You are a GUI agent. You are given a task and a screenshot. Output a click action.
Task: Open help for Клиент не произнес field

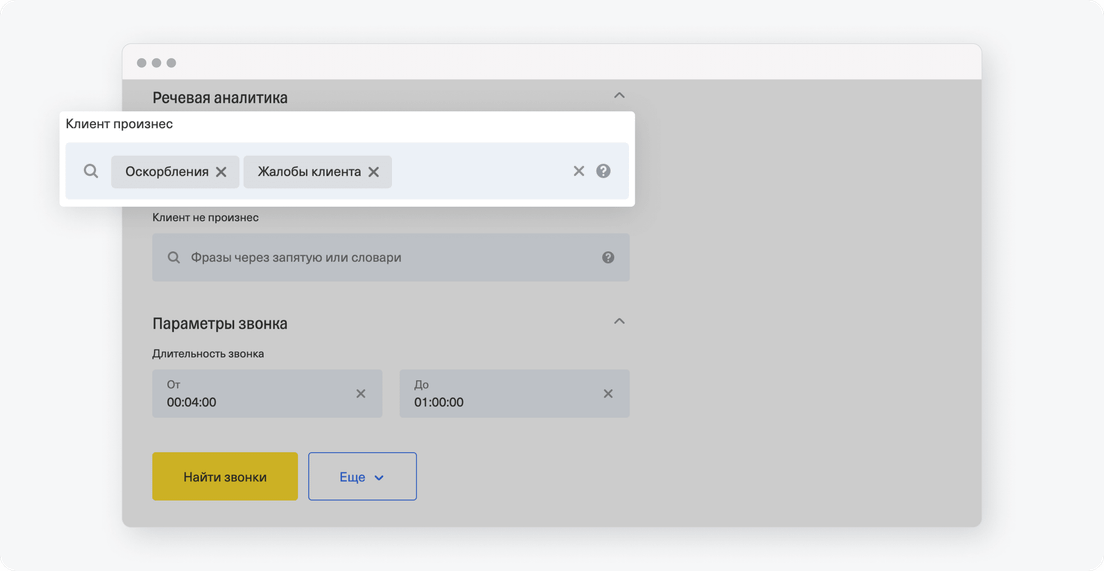(608, 258)
